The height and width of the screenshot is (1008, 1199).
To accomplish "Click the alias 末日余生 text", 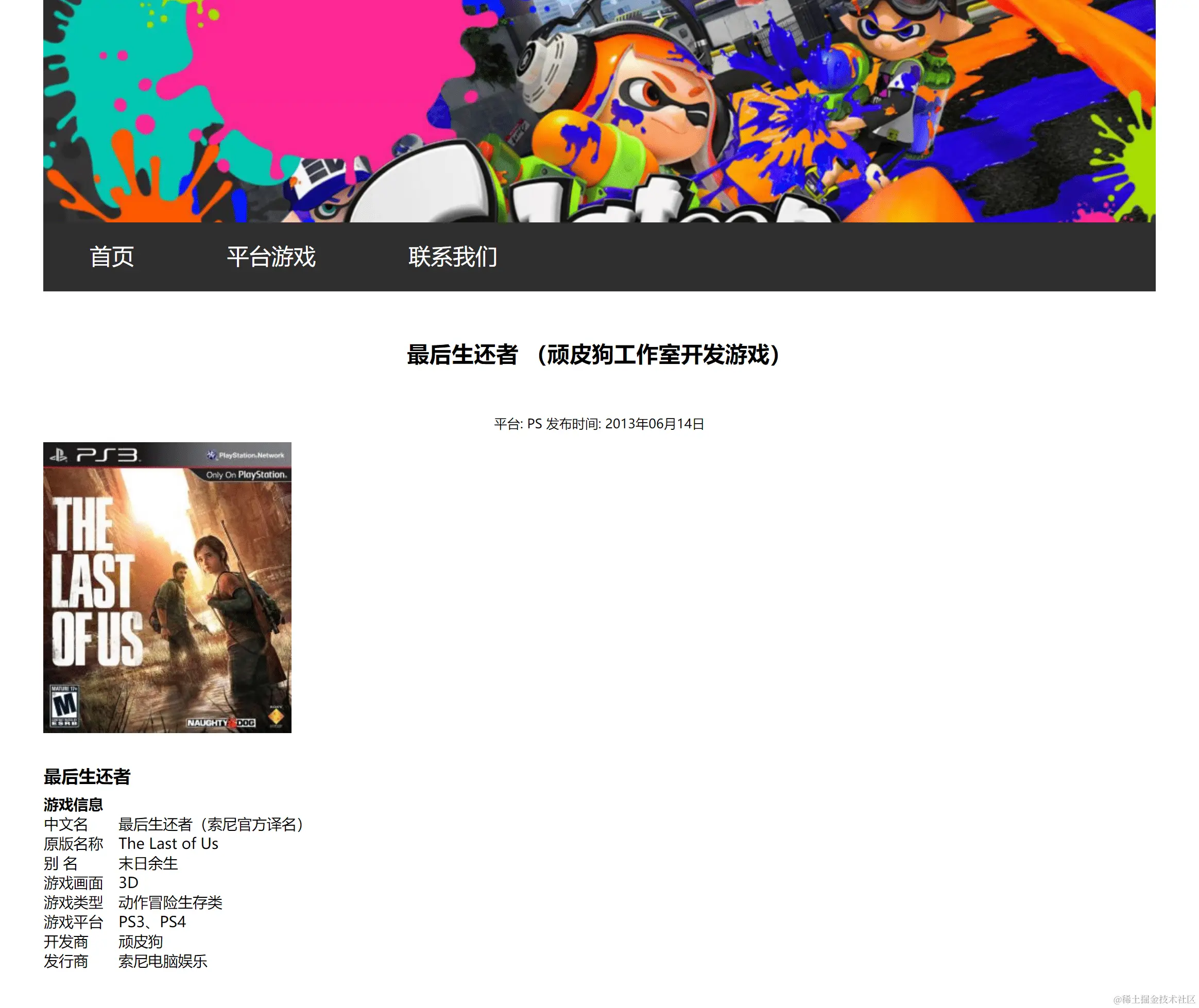I will (x=148, y=864).
